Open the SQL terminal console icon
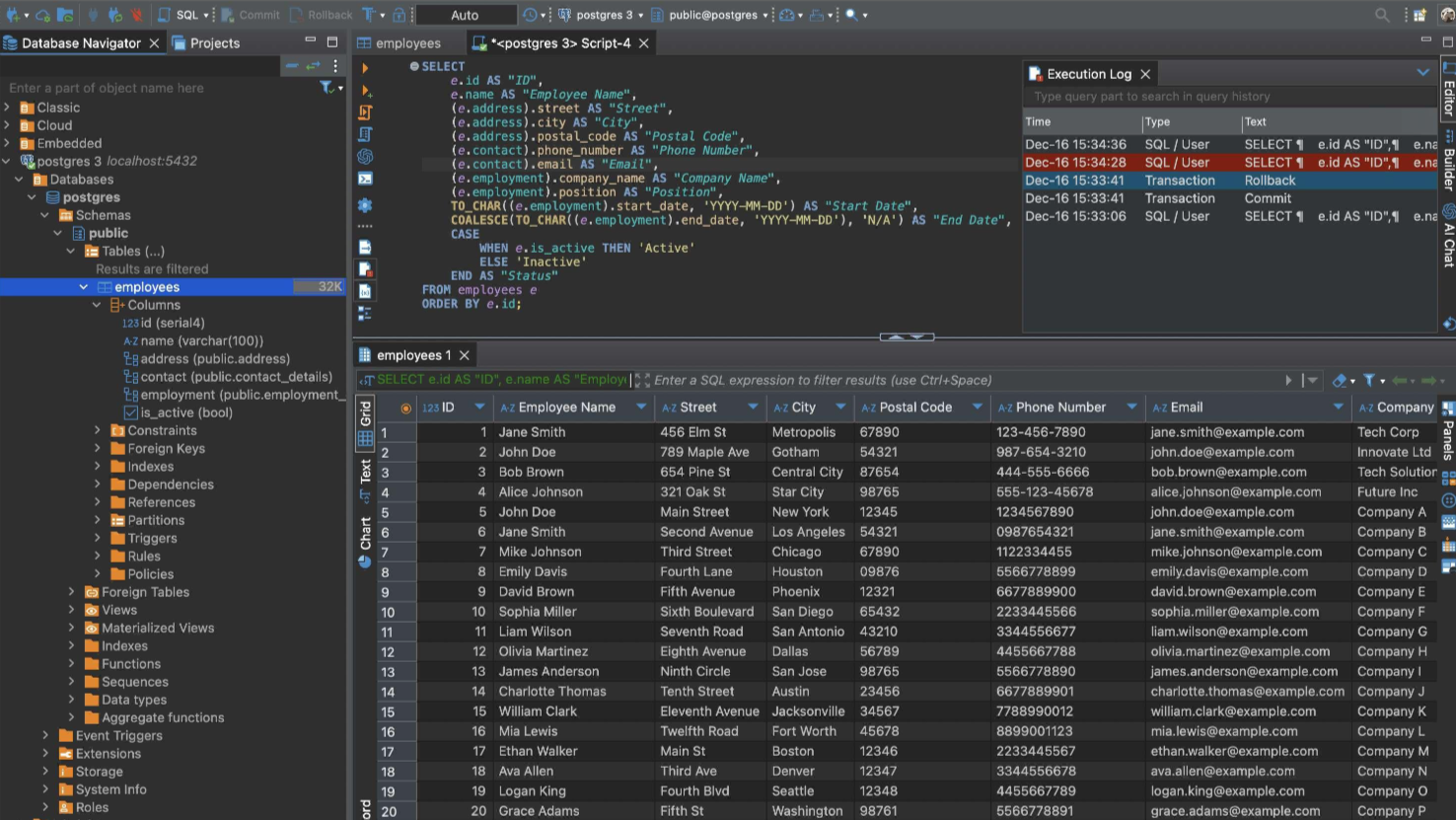The width and height of the screenshot is (1456, 820). (365, 179)
